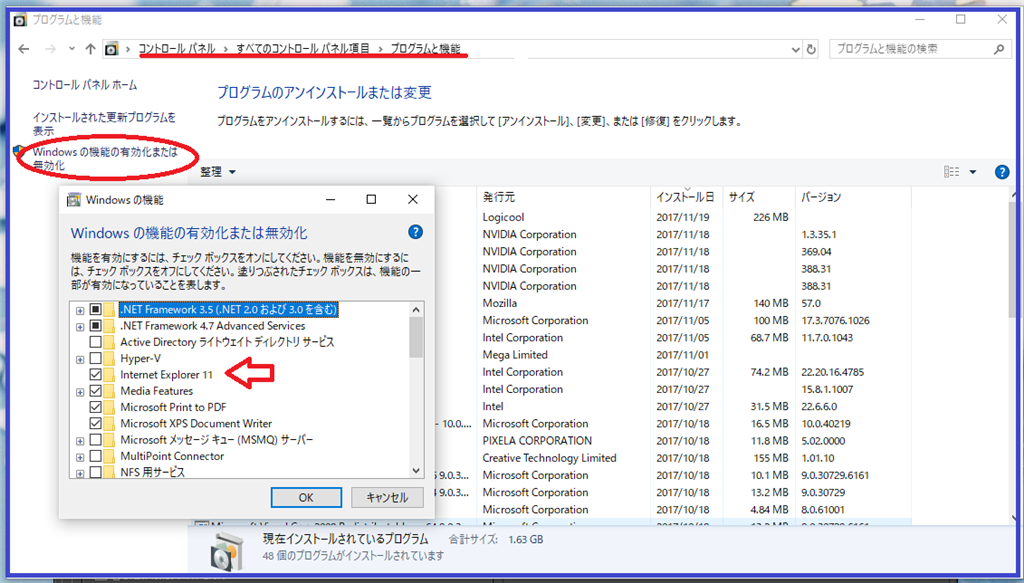The image size is (1024, 583).
Task: Open the view options dropdown arrow
Action: (x=972, y=172)
